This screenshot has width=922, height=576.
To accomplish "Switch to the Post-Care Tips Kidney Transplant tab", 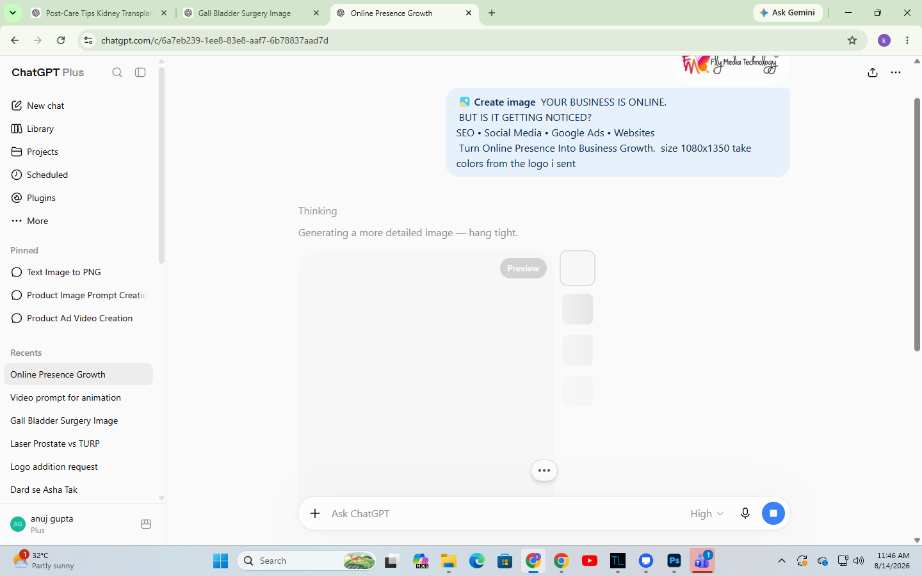I will pyautogui.click(x=98, y=13).
